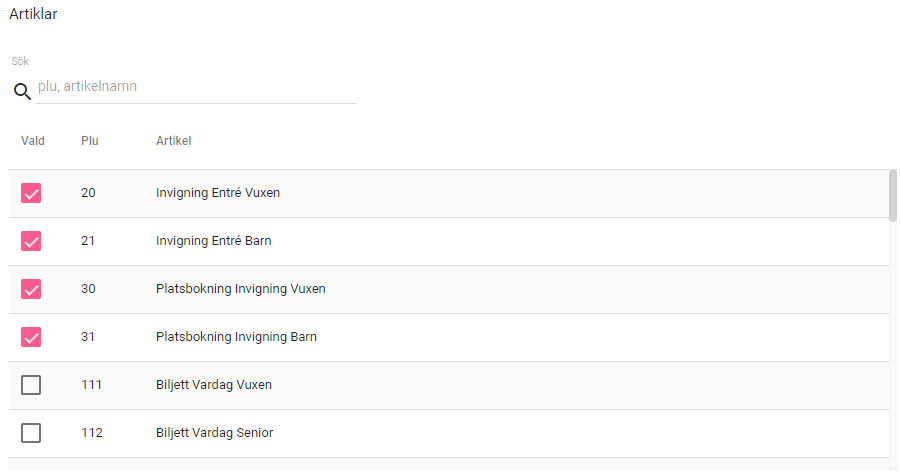Enable the Biljett Vardag Vuxen checkbox
Screen dimensions: 900x476
tap(31, 385)
